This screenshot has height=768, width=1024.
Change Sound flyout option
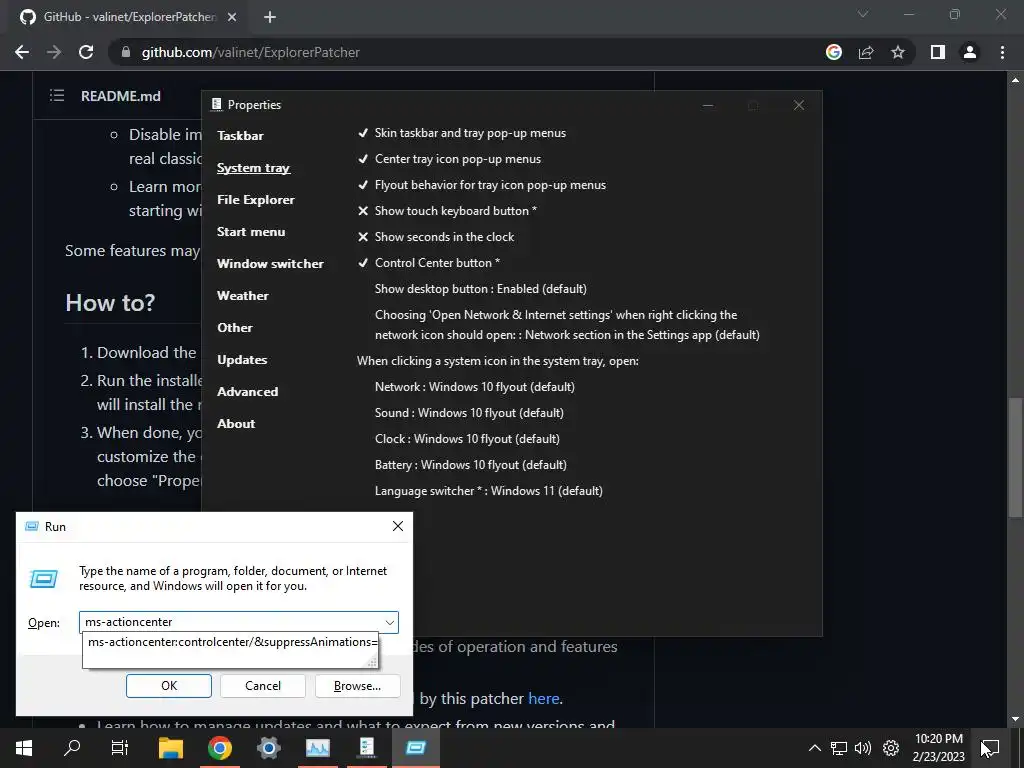[x=469, y=413]
